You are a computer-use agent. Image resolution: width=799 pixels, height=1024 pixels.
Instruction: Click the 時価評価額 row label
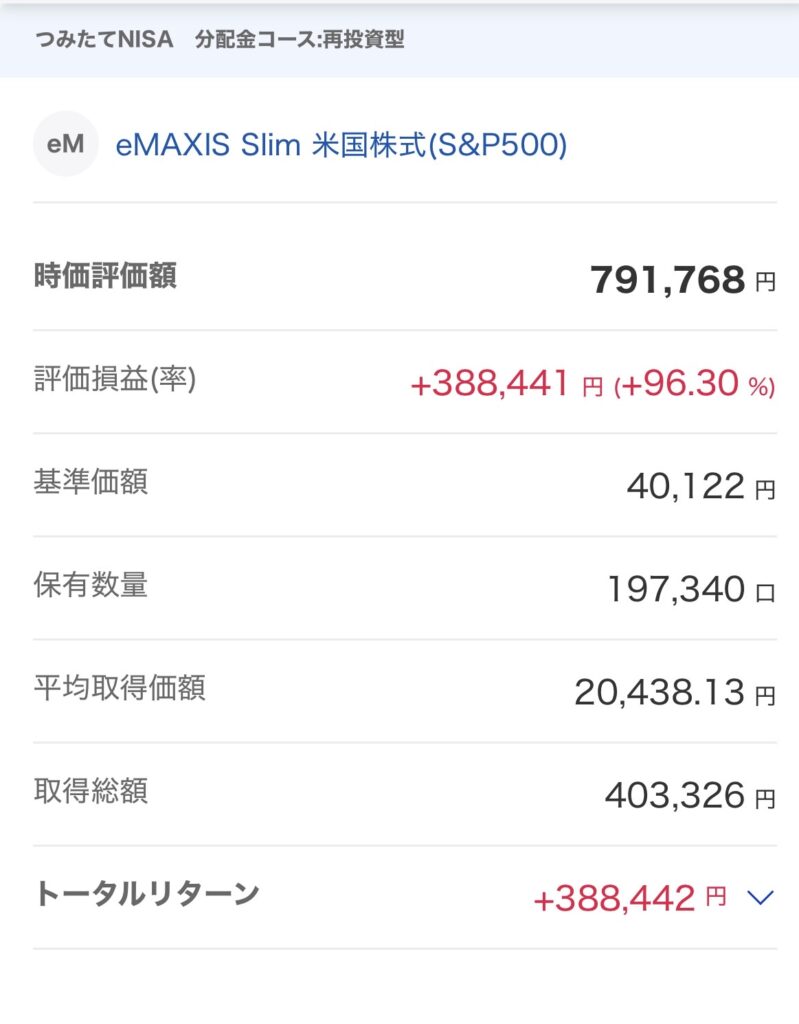point(105,276)
